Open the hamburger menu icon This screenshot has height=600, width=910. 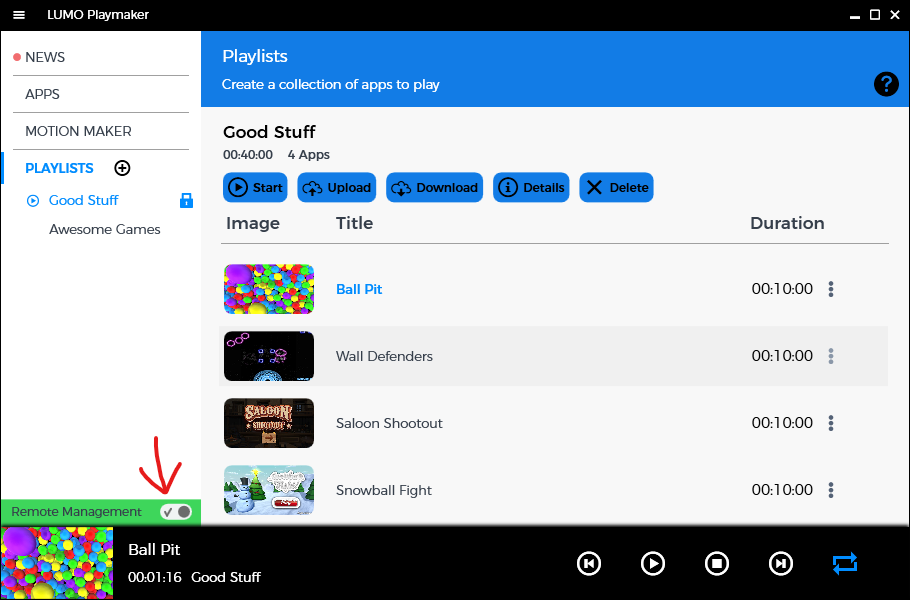tap(19, 15)
